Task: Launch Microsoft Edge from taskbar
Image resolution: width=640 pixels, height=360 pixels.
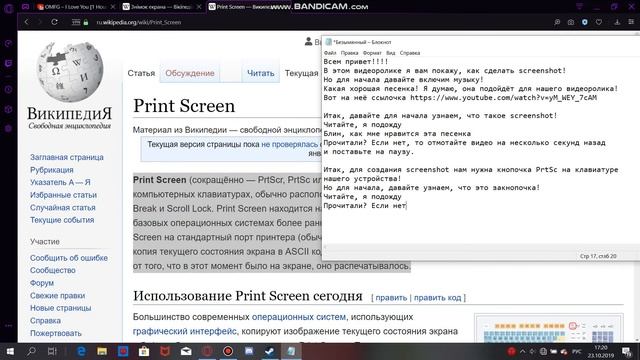Action: (x=81, y=351)
